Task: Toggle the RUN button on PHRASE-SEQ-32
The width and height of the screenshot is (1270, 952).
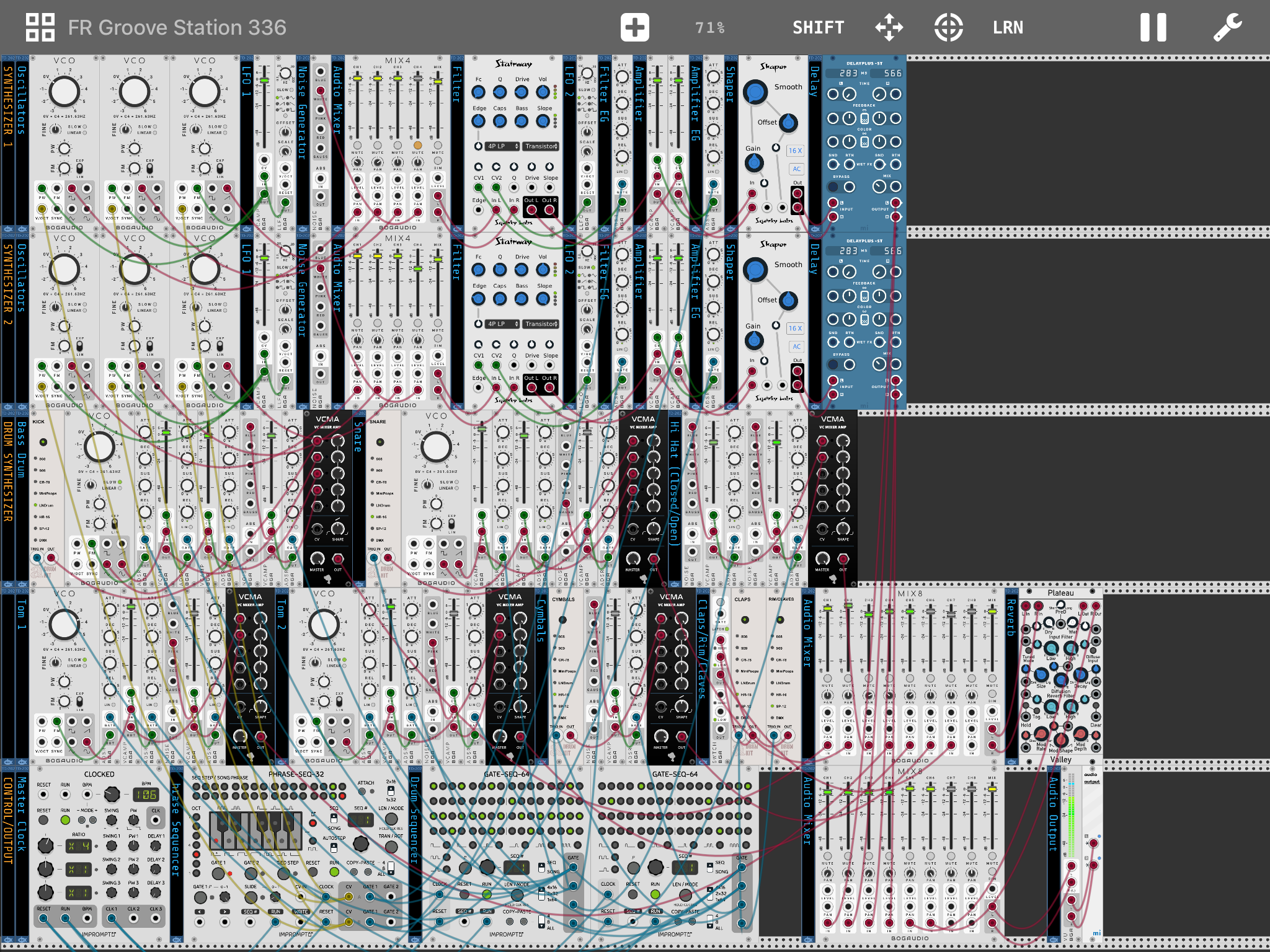Action: tap(334, 871)
